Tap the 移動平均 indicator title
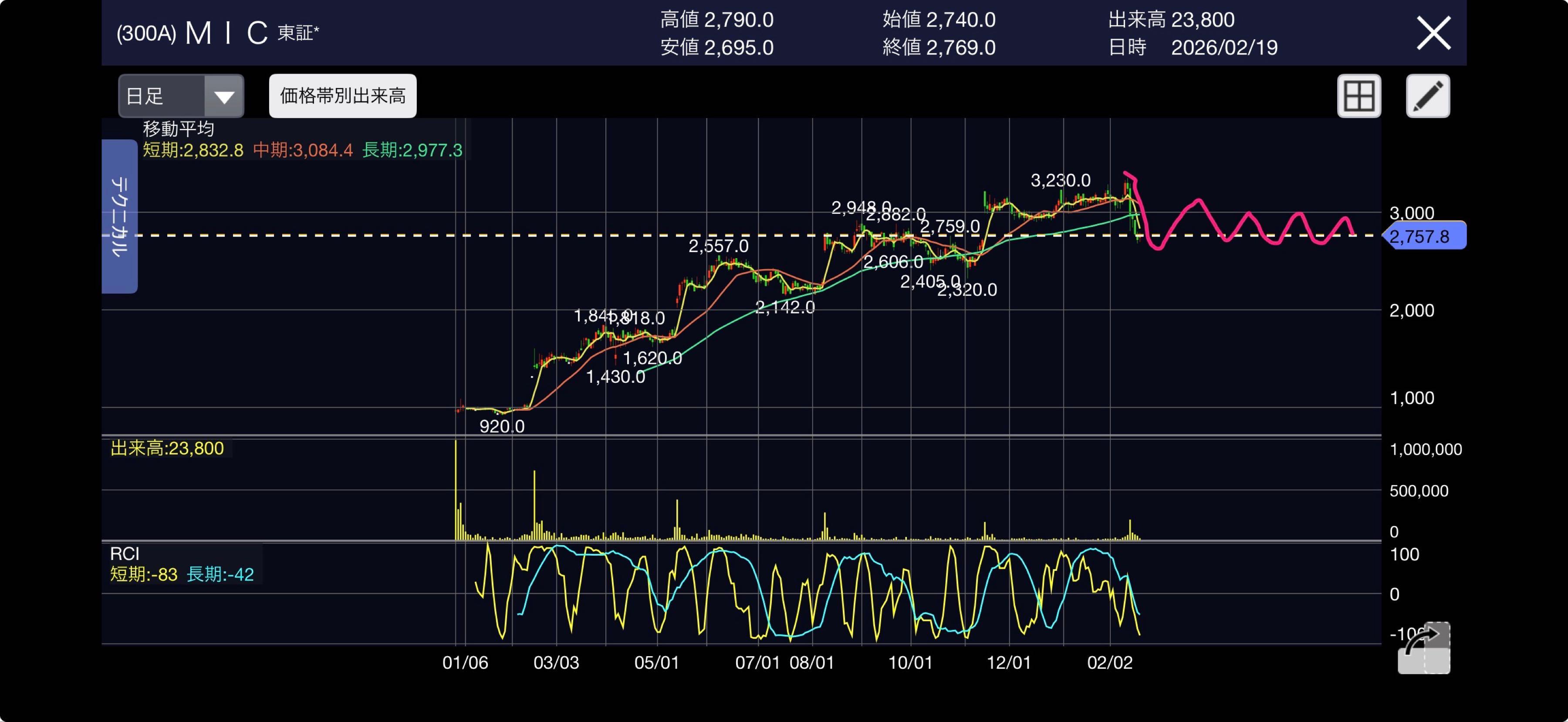1568x722 pixels. (178, 128)
